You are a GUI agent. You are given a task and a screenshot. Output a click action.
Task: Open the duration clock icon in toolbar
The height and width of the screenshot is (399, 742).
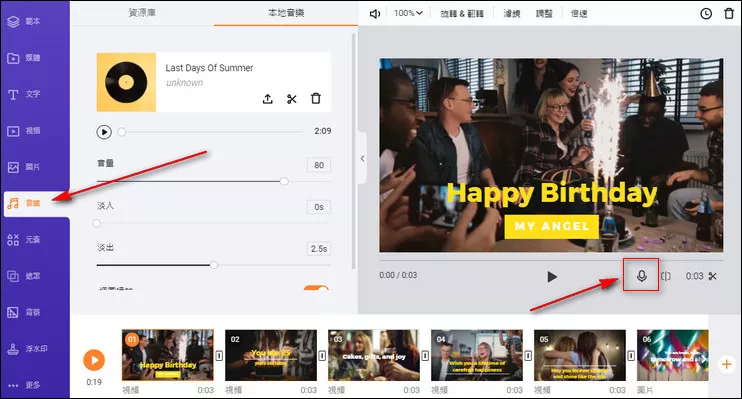(x=706, y=14)
